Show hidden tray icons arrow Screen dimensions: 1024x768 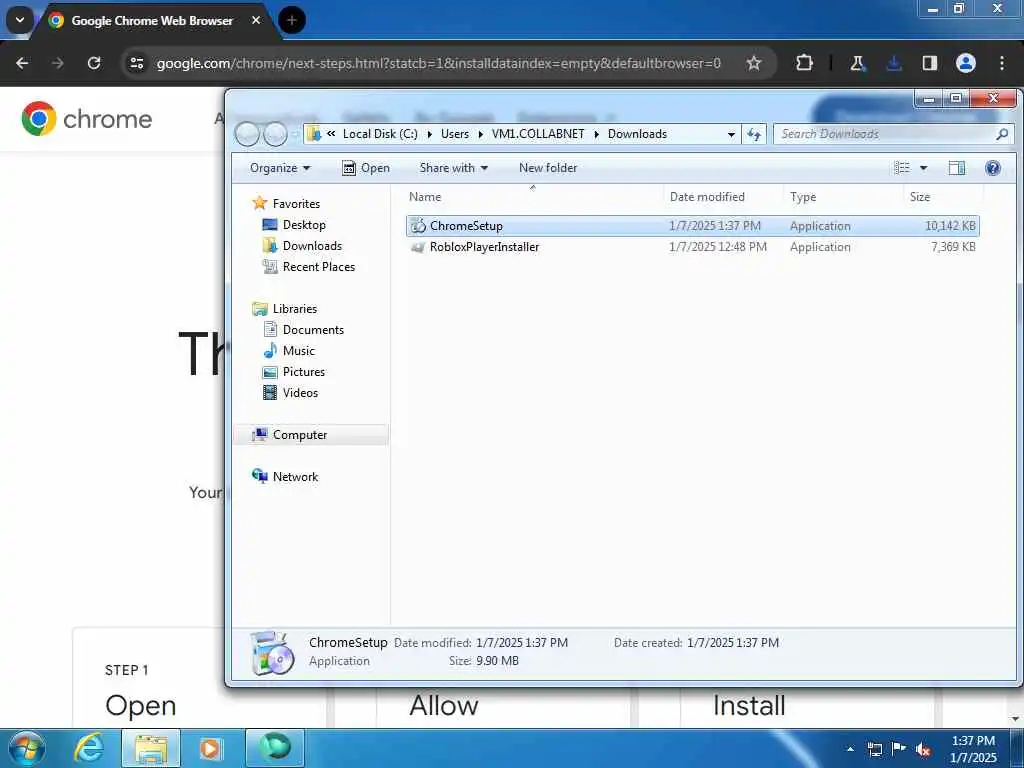[x=850, y=749]
